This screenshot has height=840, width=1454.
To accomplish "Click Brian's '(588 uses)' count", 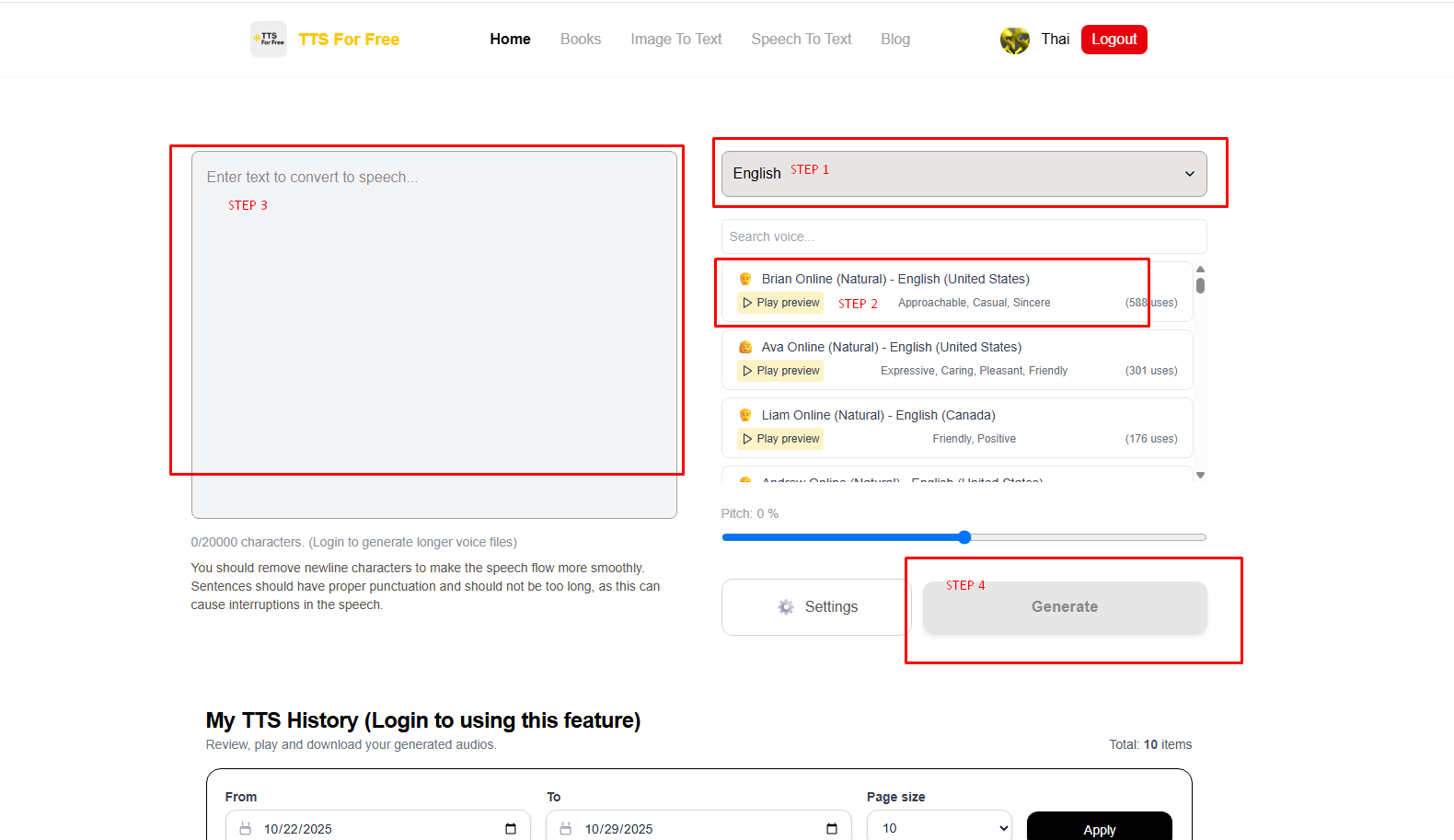I will [x=1151, y=303].
